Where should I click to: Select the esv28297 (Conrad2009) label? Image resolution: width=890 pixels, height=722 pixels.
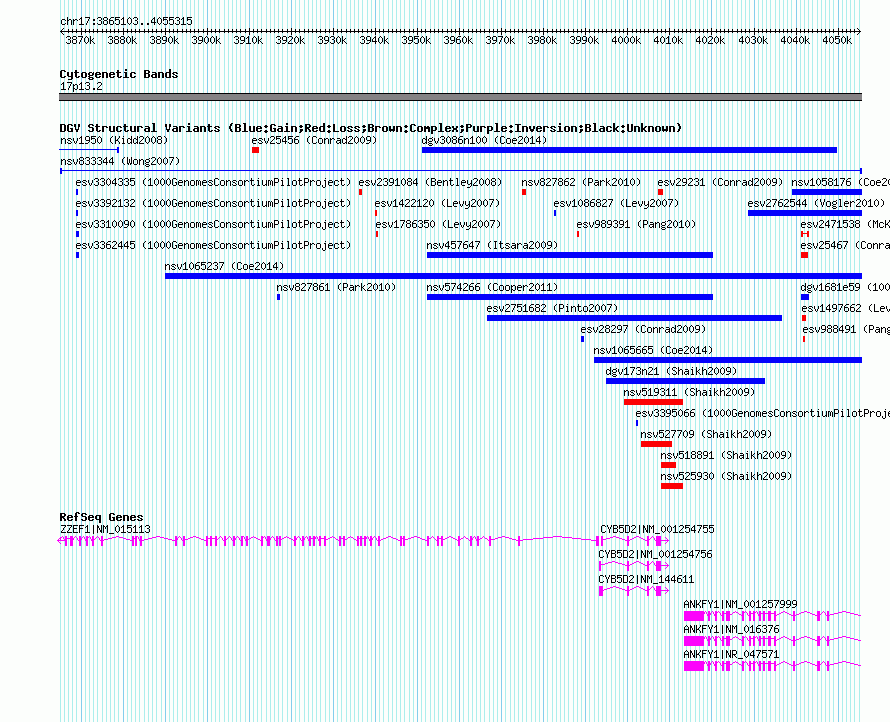pos(643,329)
